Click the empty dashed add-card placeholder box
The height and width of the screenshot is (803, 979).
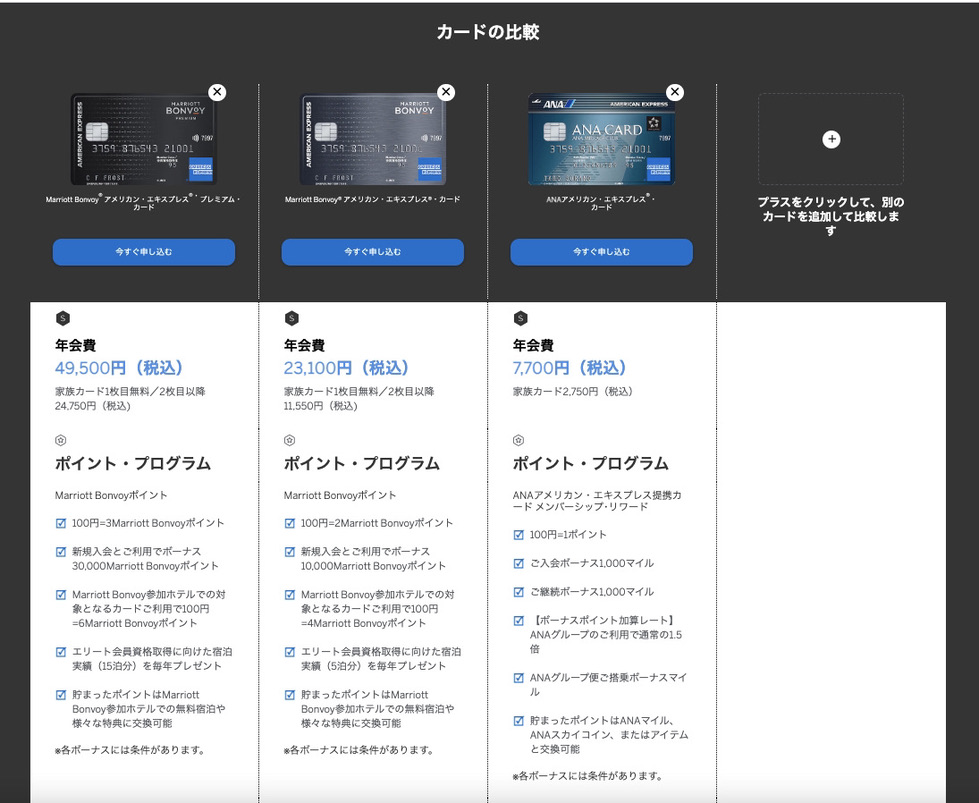coord(831,139)
